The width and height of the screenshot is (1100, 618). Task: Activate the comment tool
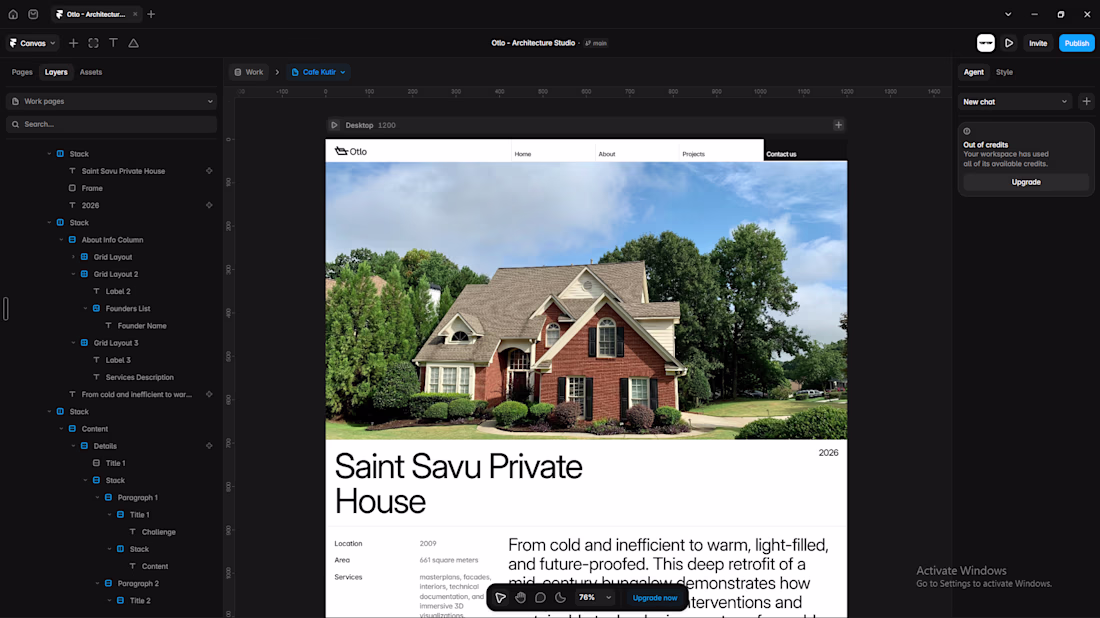click(540, 598)
